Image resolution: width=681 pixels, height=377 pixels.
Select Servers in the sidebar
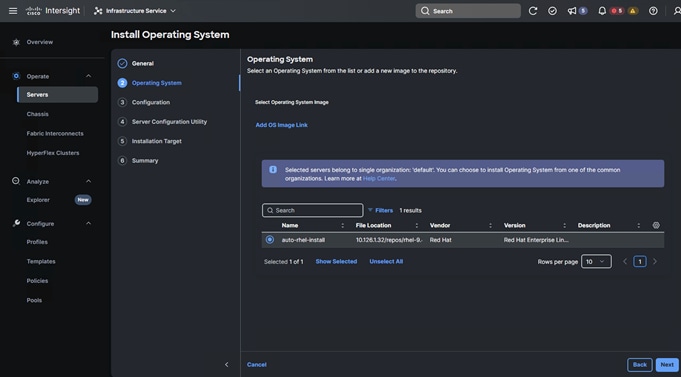point(57,95)
